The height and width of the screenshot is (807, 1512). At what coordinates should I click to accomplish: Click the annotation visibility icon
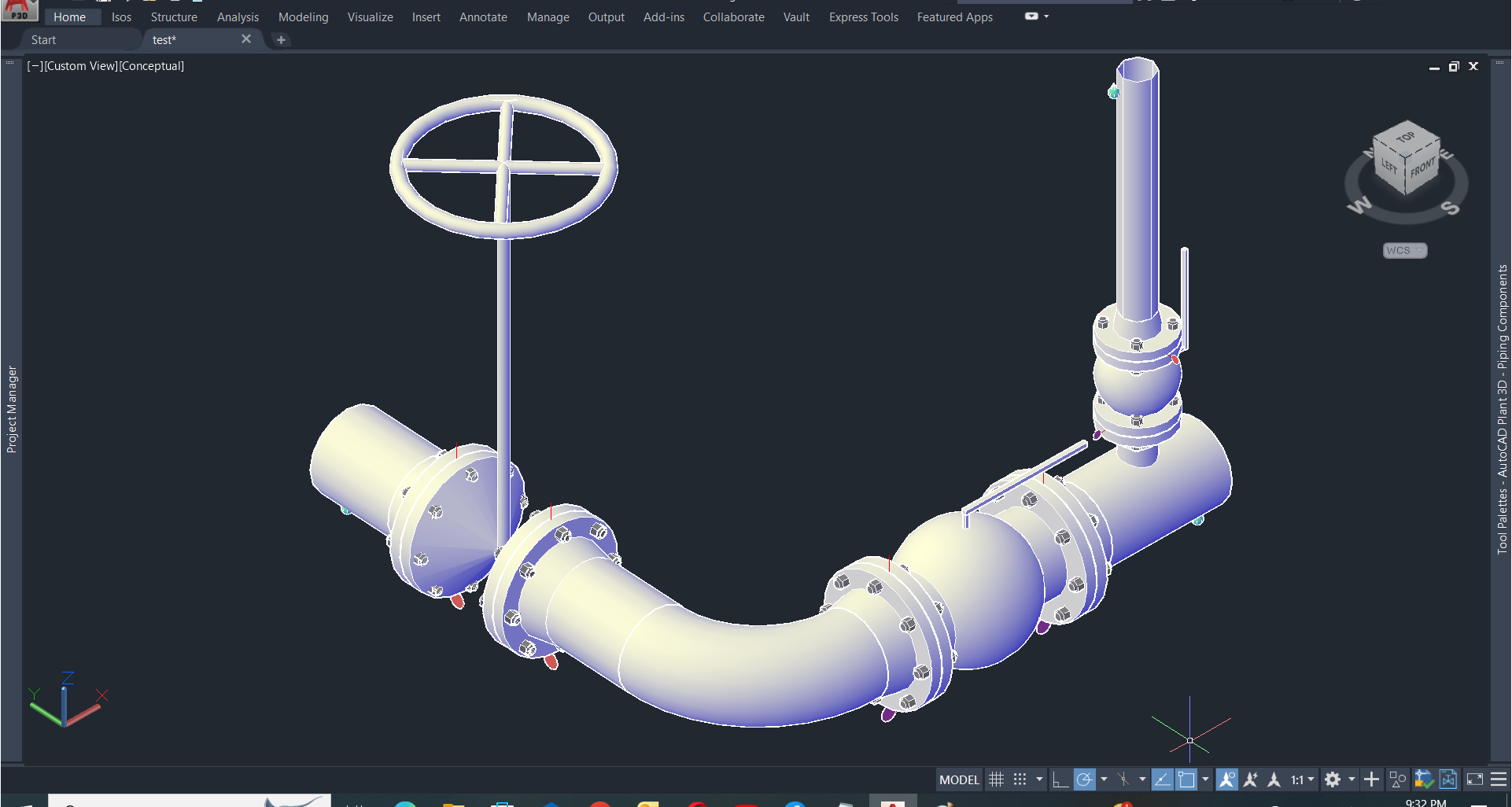[x=1226, y=779]
